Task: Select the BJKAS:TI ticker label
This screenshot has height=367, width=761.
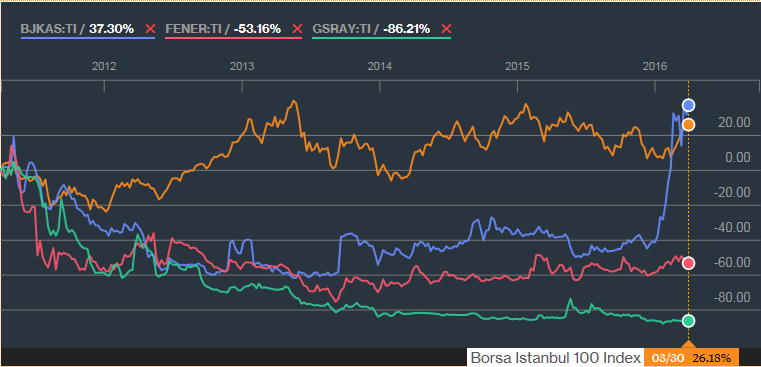Action: pyautogui.click(x=48, y=29)
